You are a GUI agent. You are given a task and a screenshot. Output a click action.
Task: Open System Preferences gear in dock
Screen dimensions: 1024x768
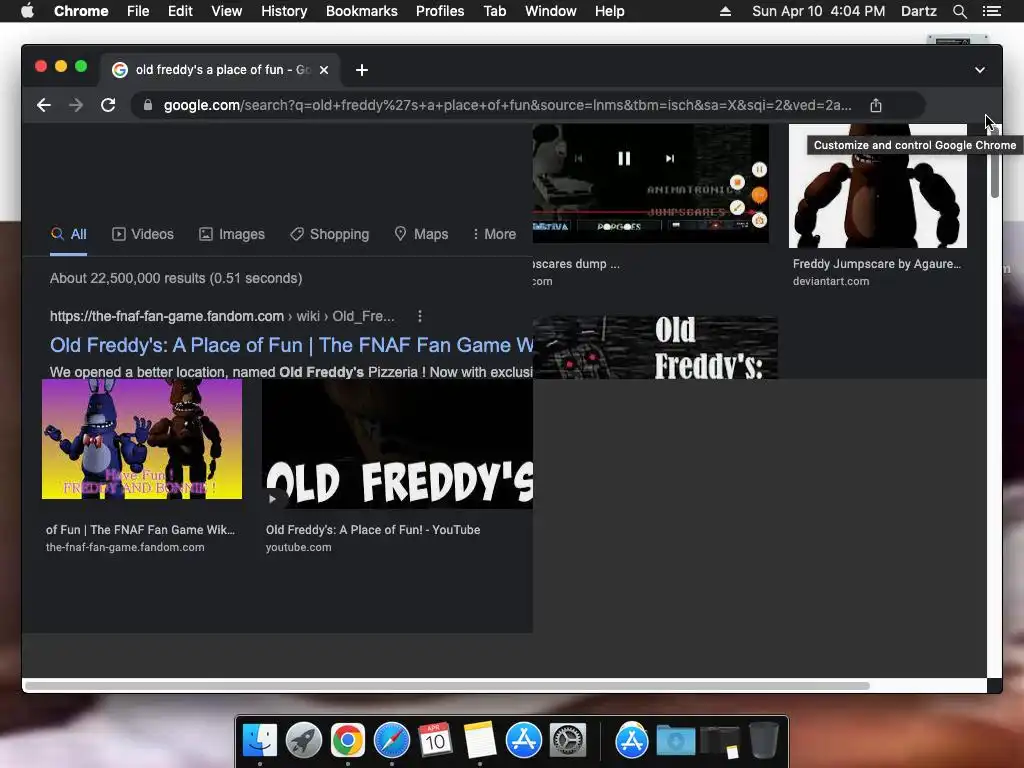pos(568,740)
